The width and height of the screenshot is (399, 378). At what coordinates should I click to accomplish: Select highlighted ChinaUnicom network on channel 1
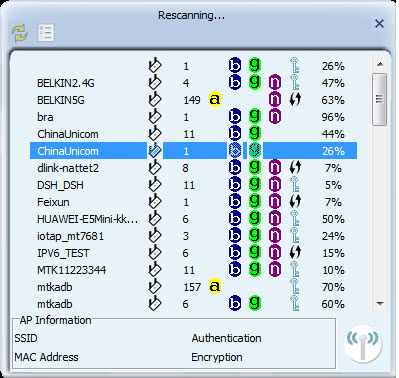(193, 151)
